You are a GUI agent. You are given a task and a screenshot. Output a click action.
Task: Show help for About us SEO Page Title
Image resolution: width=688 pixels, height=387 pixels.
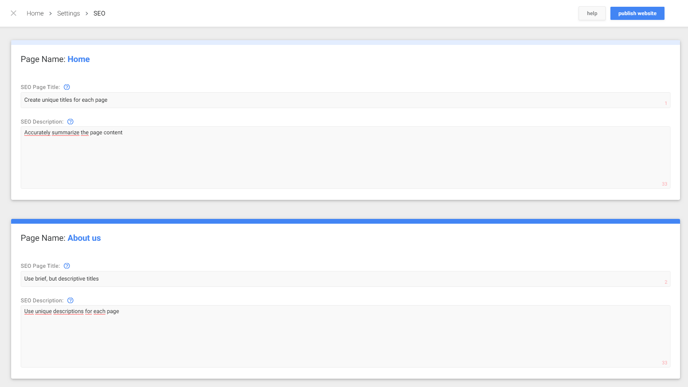click(67, 266)
